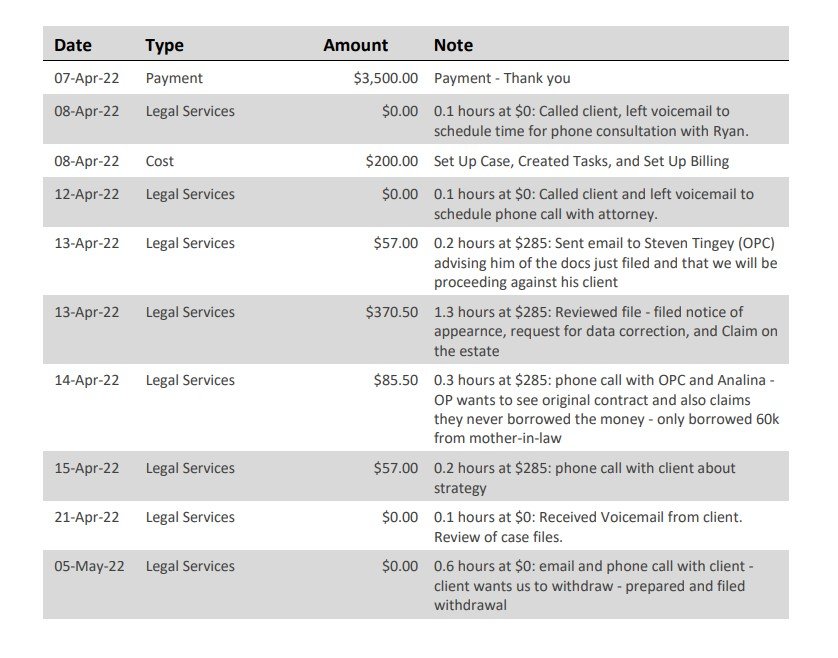Click the $370.50 amount cell
The height and width of the screenshot is (658, 838).
[x=392, y=312]
